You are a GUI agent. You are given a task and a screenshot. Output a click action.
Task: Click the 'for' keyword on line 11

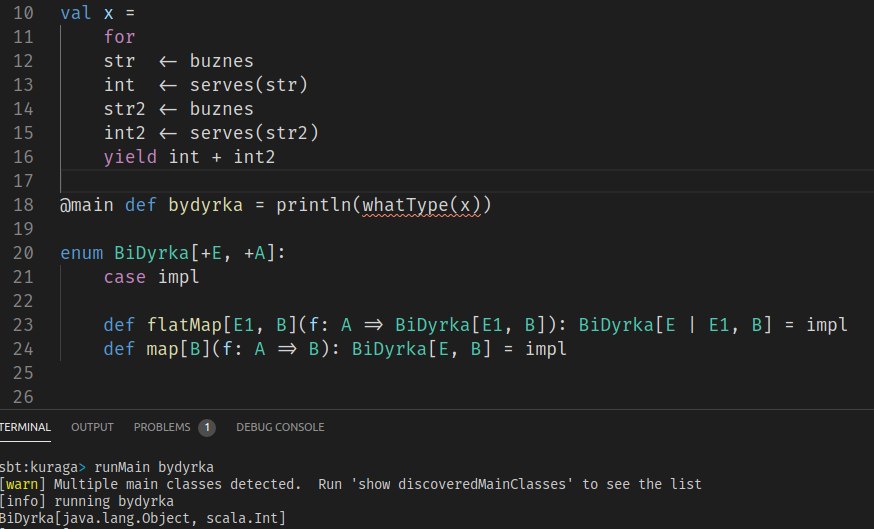coord(119,37)
